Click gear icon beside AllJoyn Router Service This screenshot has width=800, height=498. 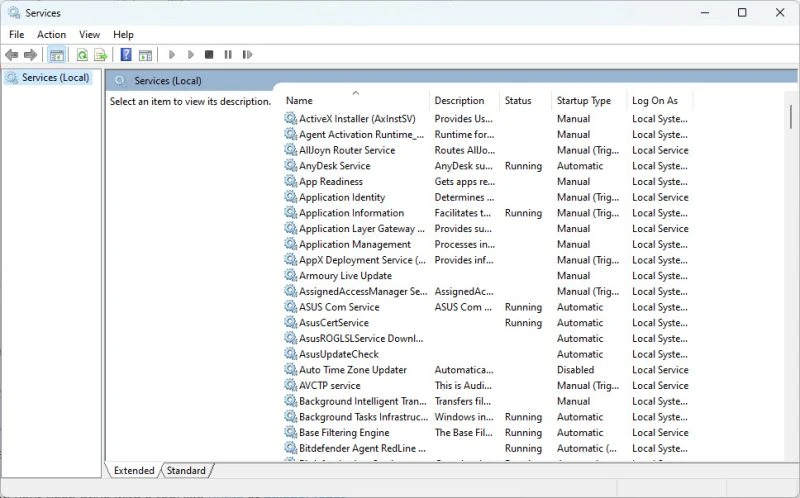291,150
